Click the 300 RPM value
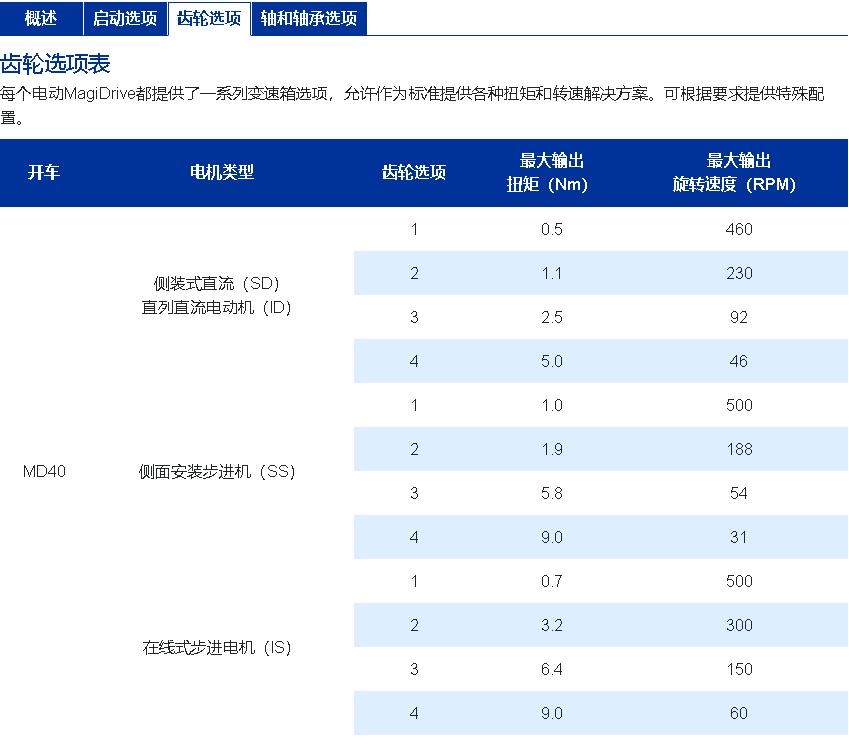 coord(739,625)
